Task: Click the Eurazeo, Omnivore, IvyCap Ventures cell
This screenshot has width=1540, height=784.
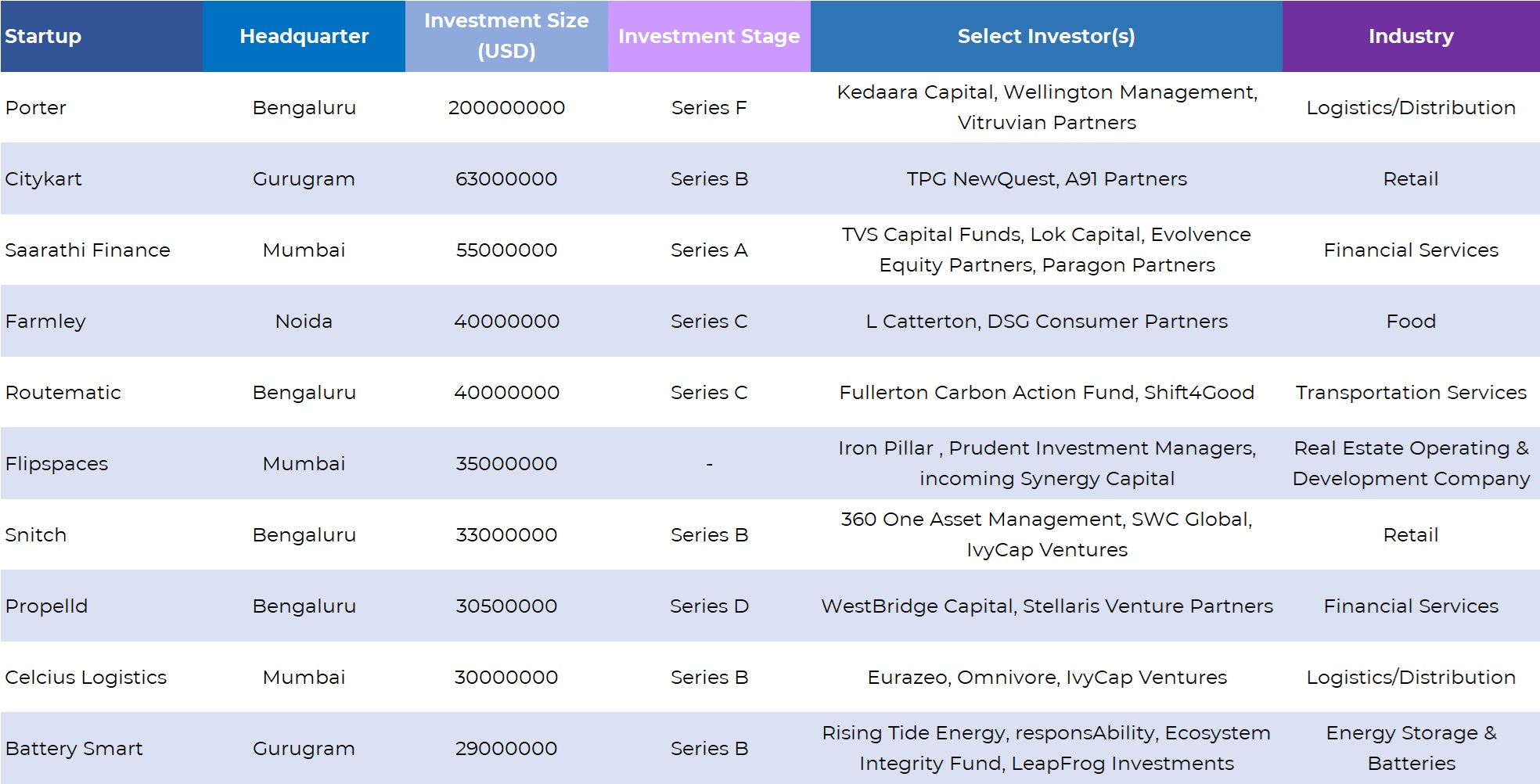Action: pos(1046,677)
